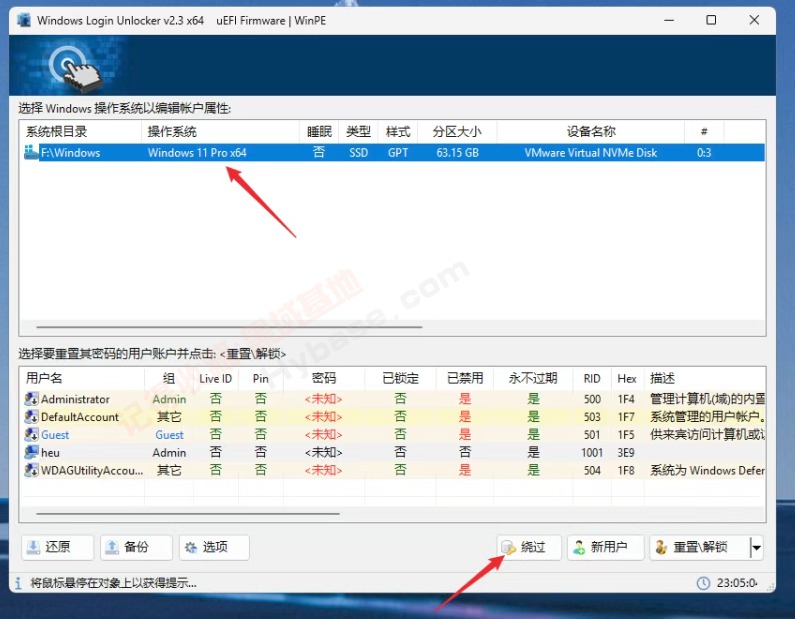This screenshot has width=795, height=619.
Task: Click the 样式 column header
Action: click(398, 132)
